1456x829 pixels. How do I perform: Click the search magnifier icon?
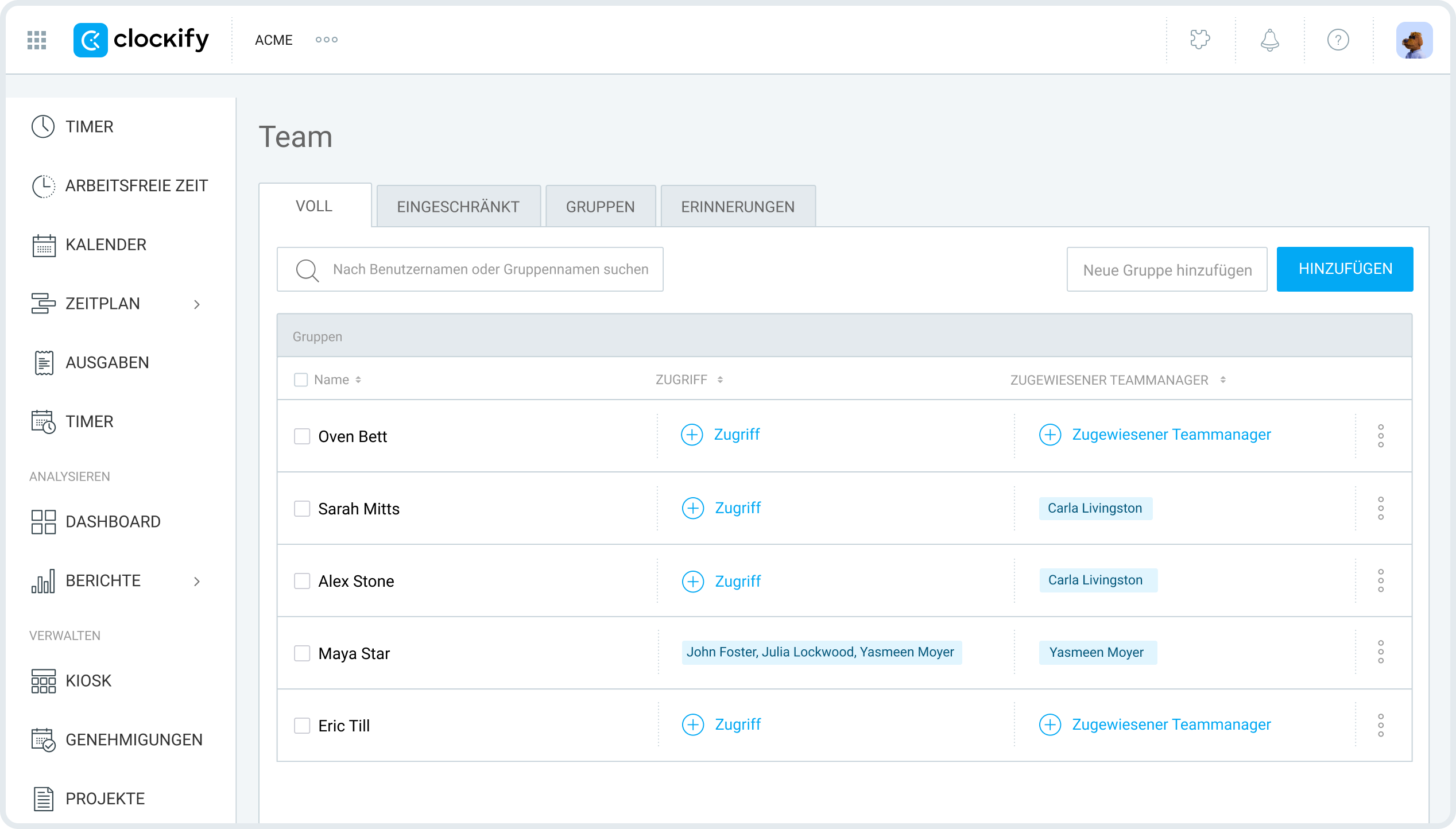coord(307,270)
